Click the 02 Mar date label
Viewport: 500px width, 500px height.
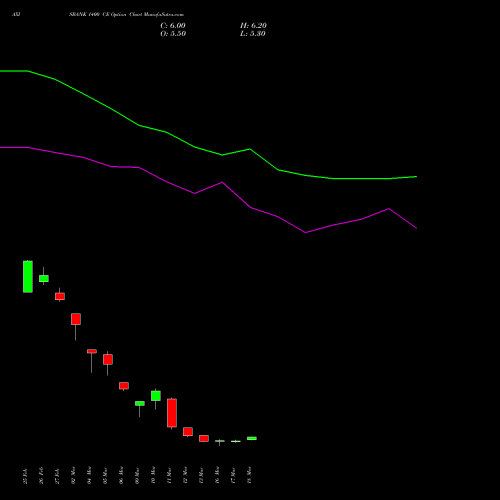pyautogui.click(x=74, y=476)
